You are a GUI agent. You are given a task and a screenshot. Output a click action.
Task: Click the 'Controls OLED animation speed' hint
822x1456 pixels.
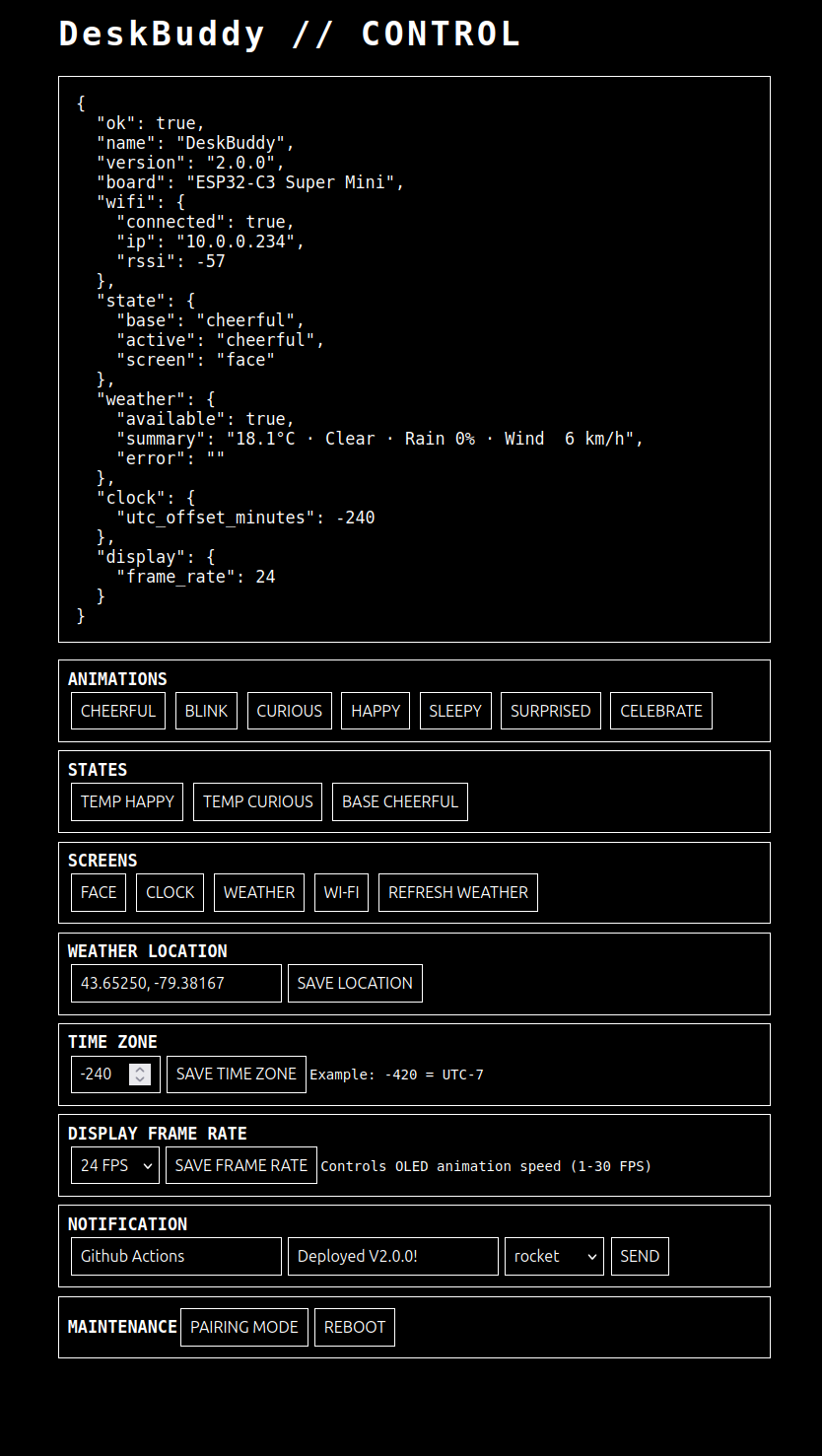tap(486, 1166)
